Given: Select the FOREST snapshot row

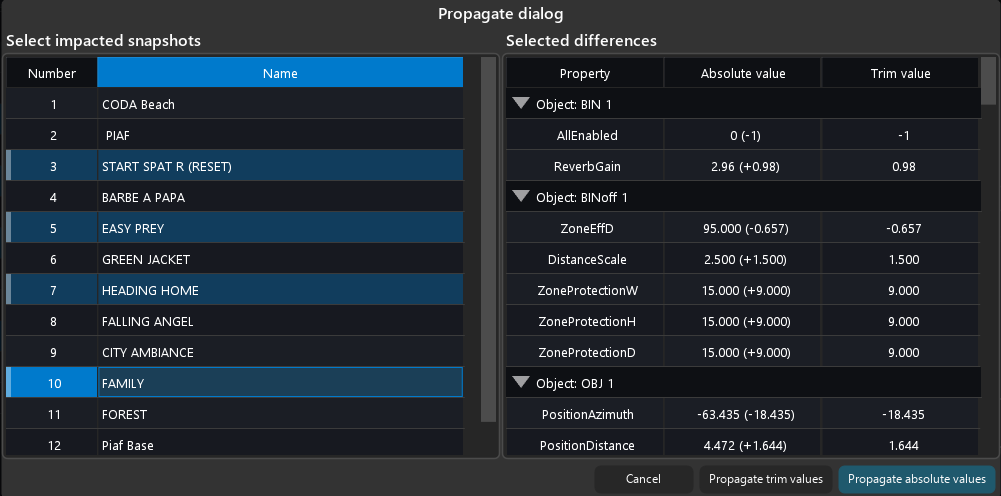Looking at the screenshot, I should (124, 414).
